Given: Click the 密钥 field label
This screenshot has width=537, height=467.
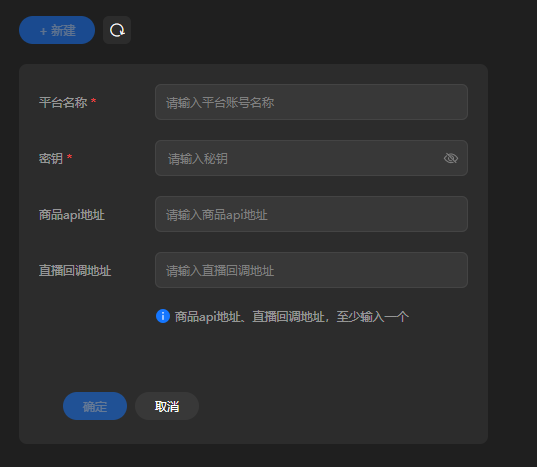Looking at the screenshot, I should click(51, 159).
